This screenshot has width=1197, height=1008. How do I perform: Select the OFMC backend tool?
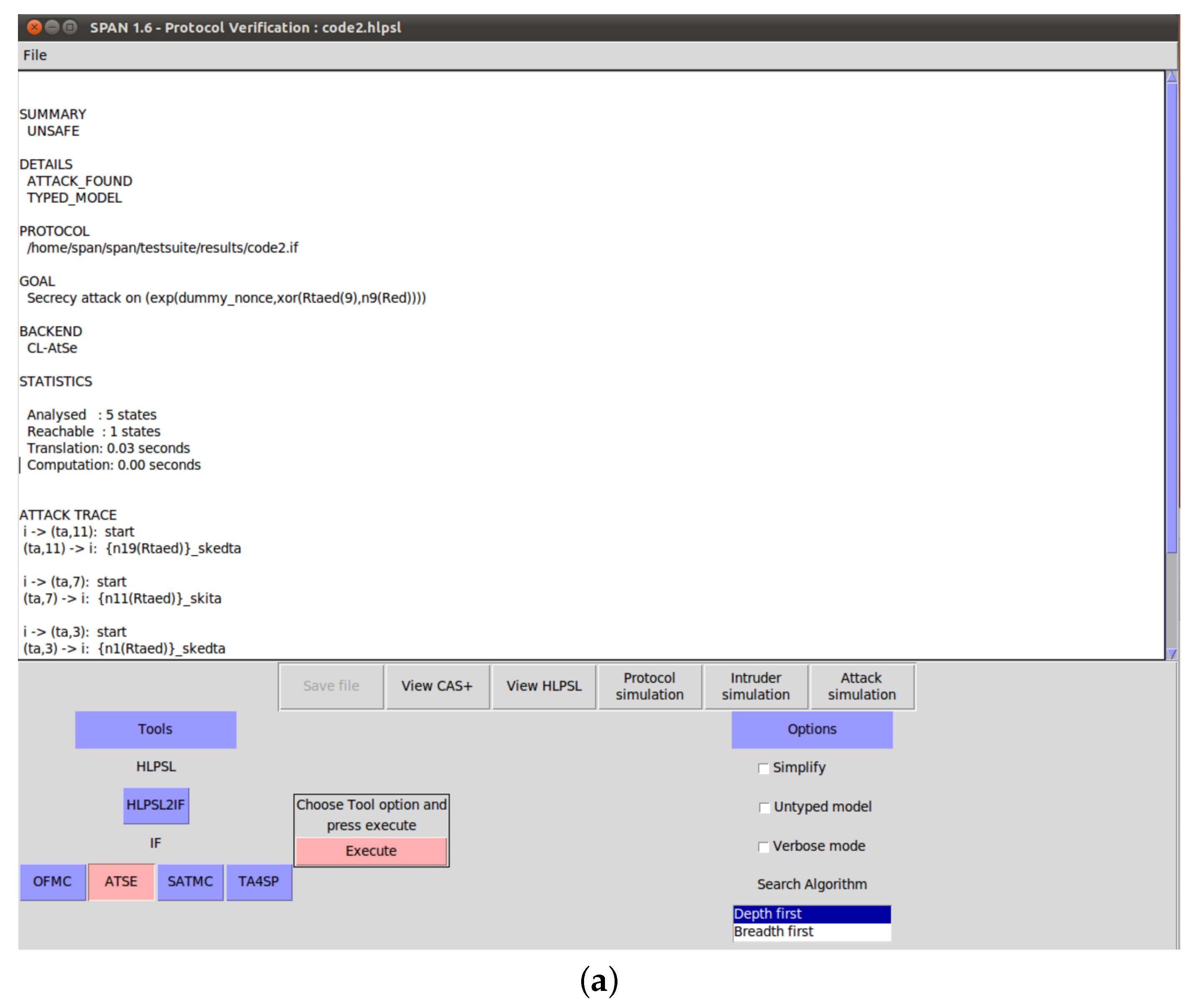(x=53, y=882)
